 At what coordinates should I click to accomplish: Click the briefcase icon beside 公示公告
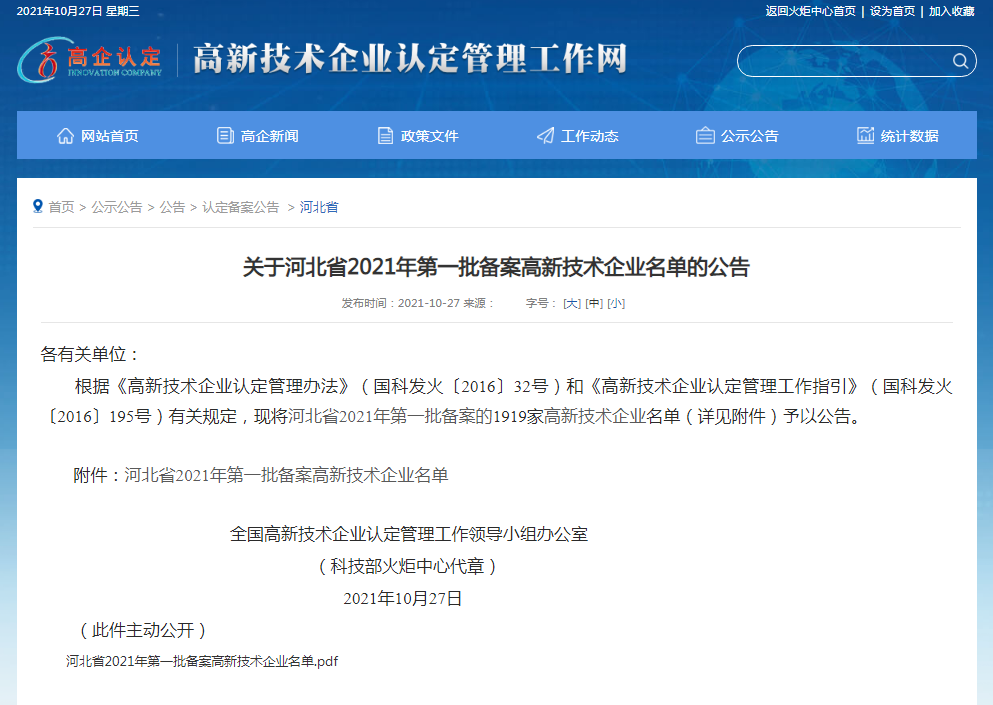705,136
